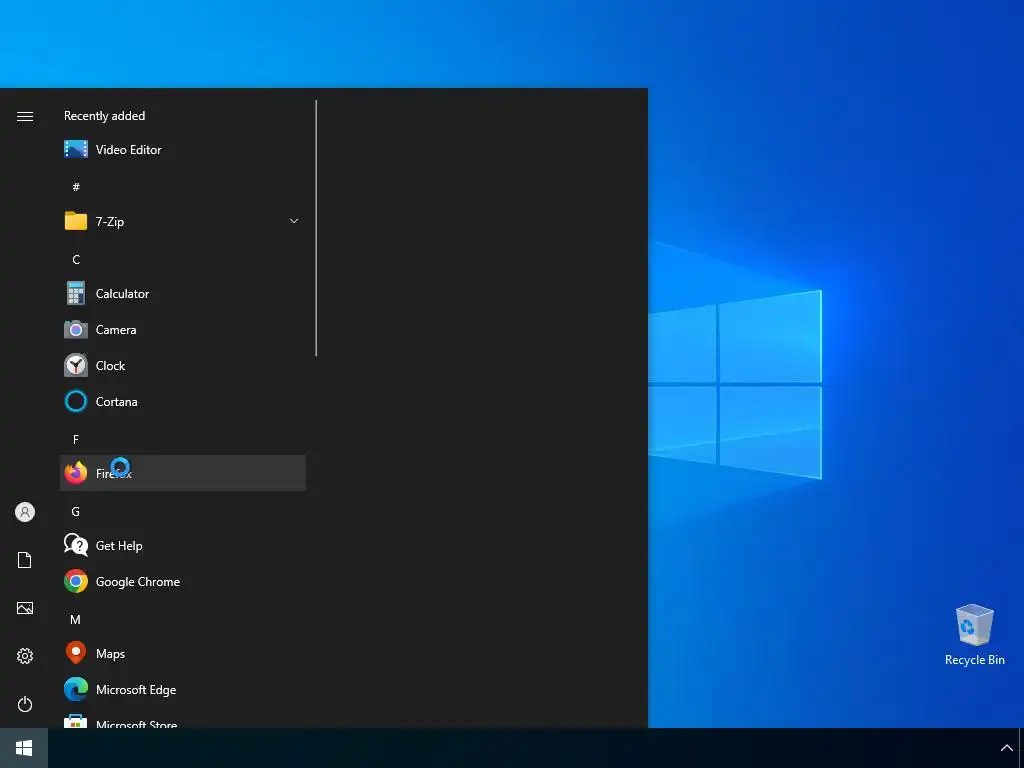Click the Power icon
The width and height of the screenshot is (1024, 768).
(x=25, y=704)
